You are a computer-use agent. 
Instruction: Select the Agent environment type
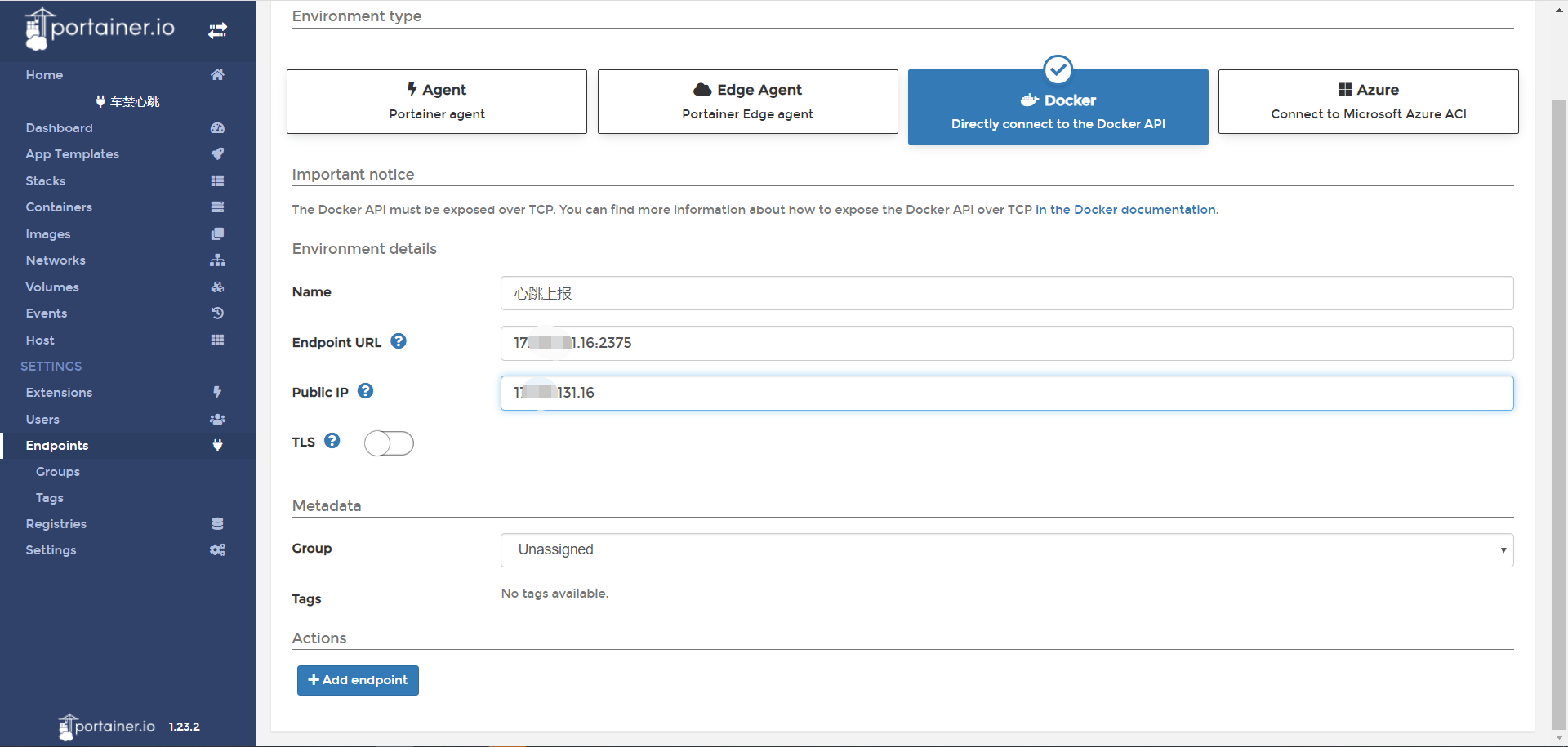[437, 101]
